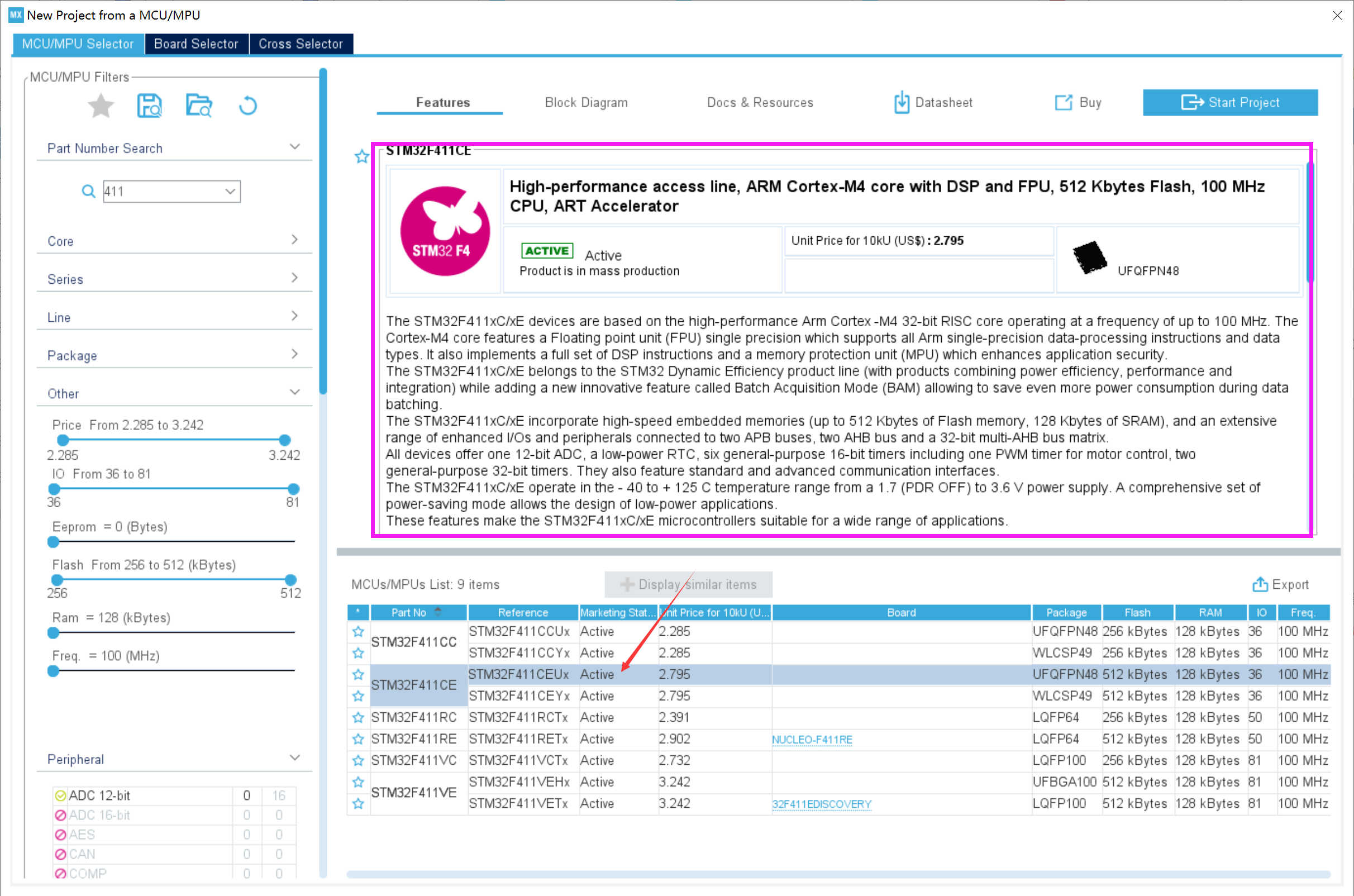The height and width of the screenshot is (896, 1354).
Task: Sort the list by Part No column header
Action: point(409,613)
